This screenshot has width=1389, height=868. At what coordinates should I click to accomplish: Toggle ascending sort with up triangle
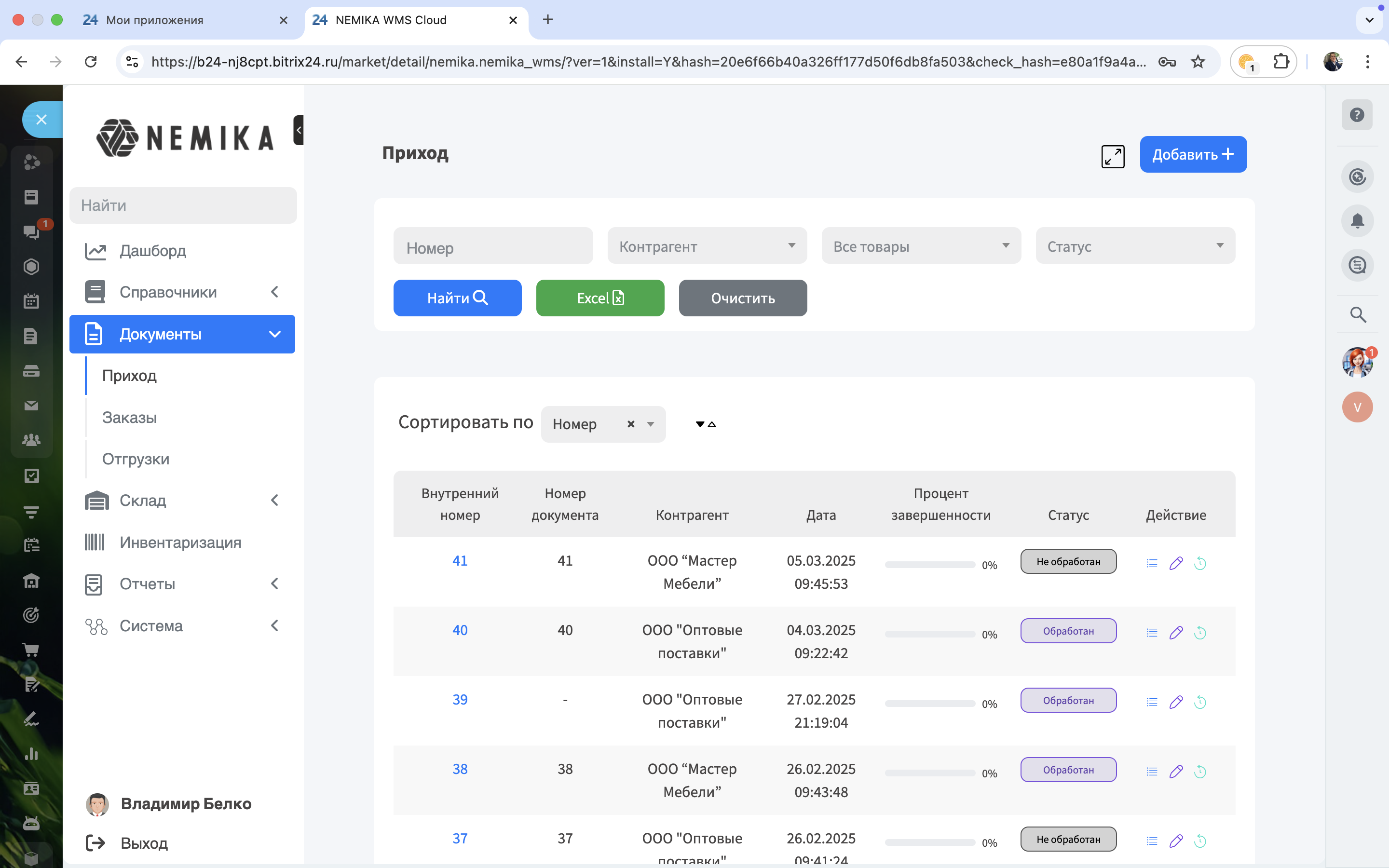coord(712,424)
